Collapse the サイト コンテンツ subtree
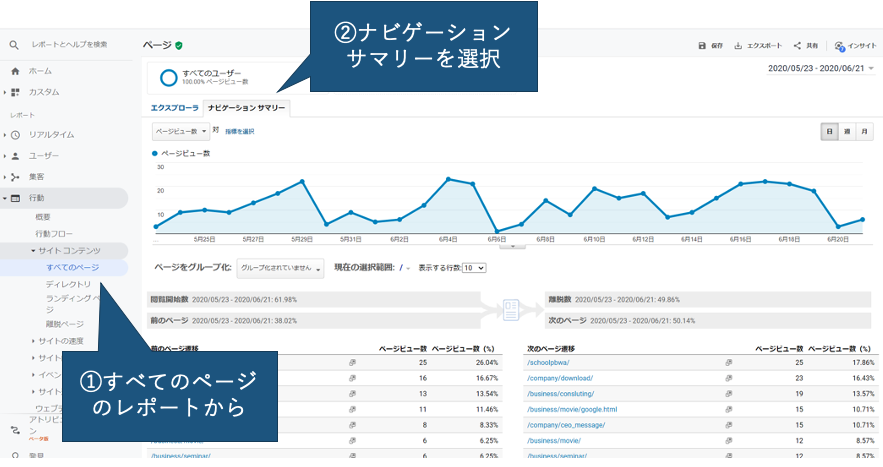883x467 pixels. [33, 251]
